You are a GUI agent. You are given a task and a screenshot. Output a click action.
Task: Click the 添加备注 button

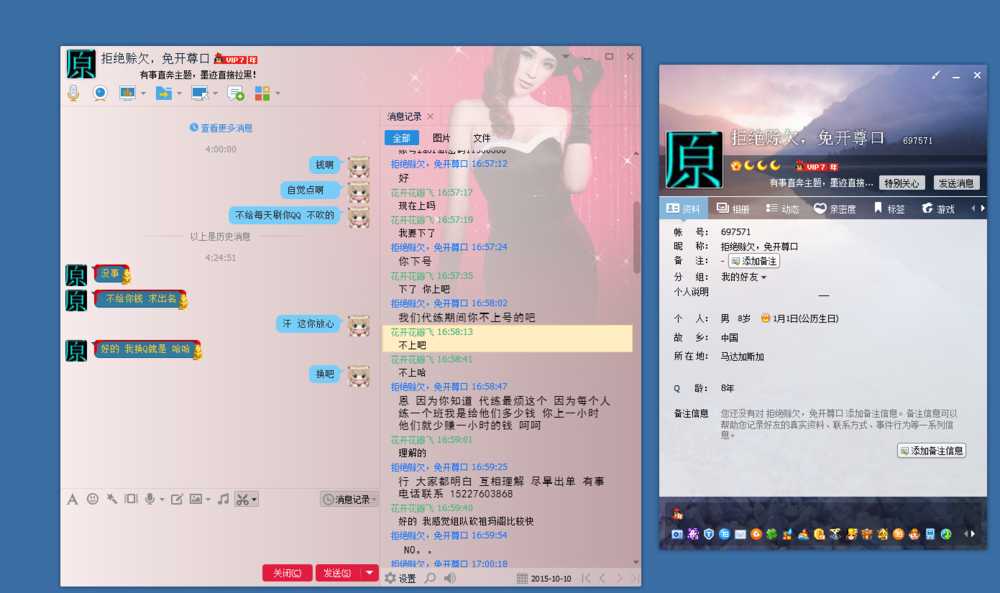(x=754, y=261)
